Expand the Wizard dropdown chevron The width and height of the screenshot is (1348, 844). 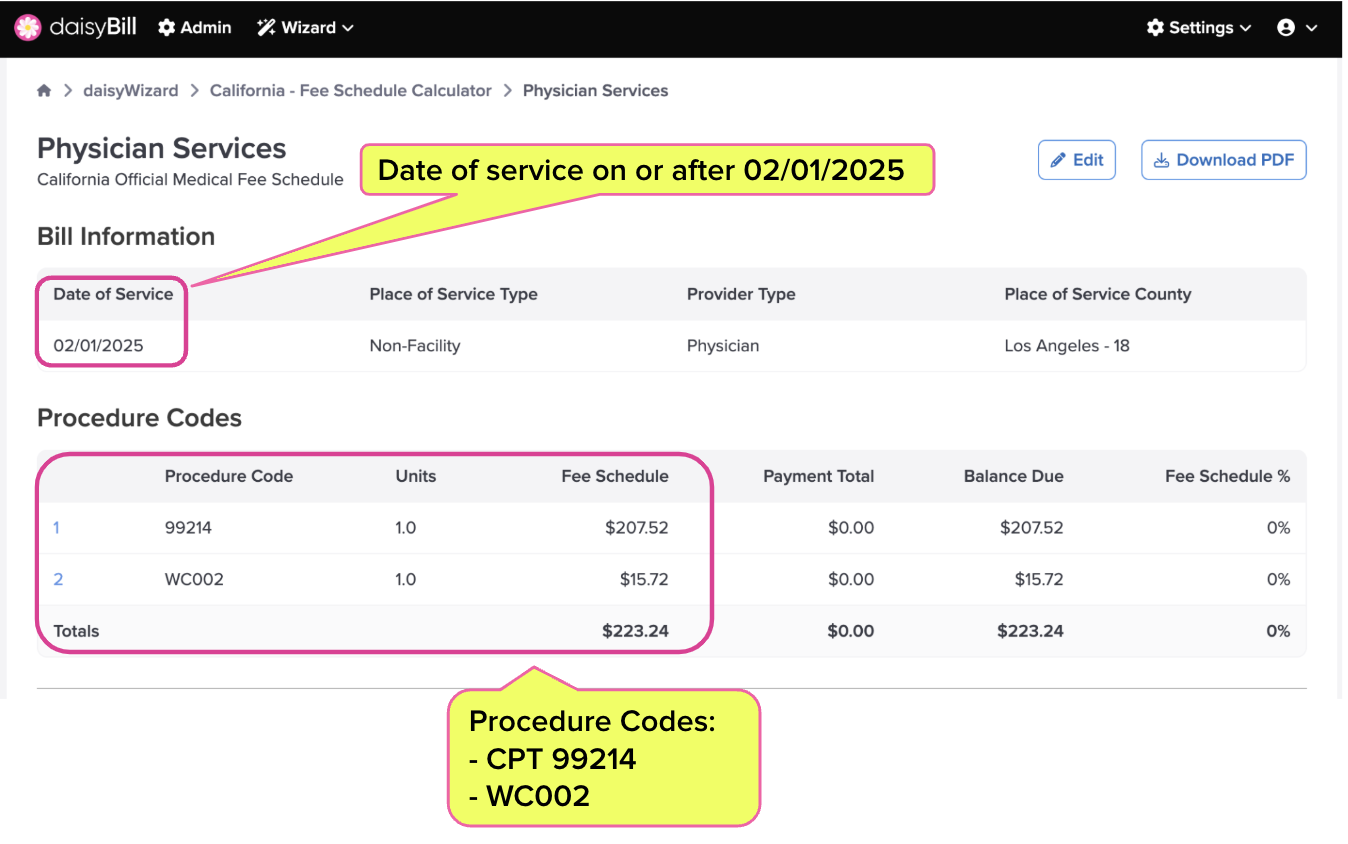click(348, 29)
